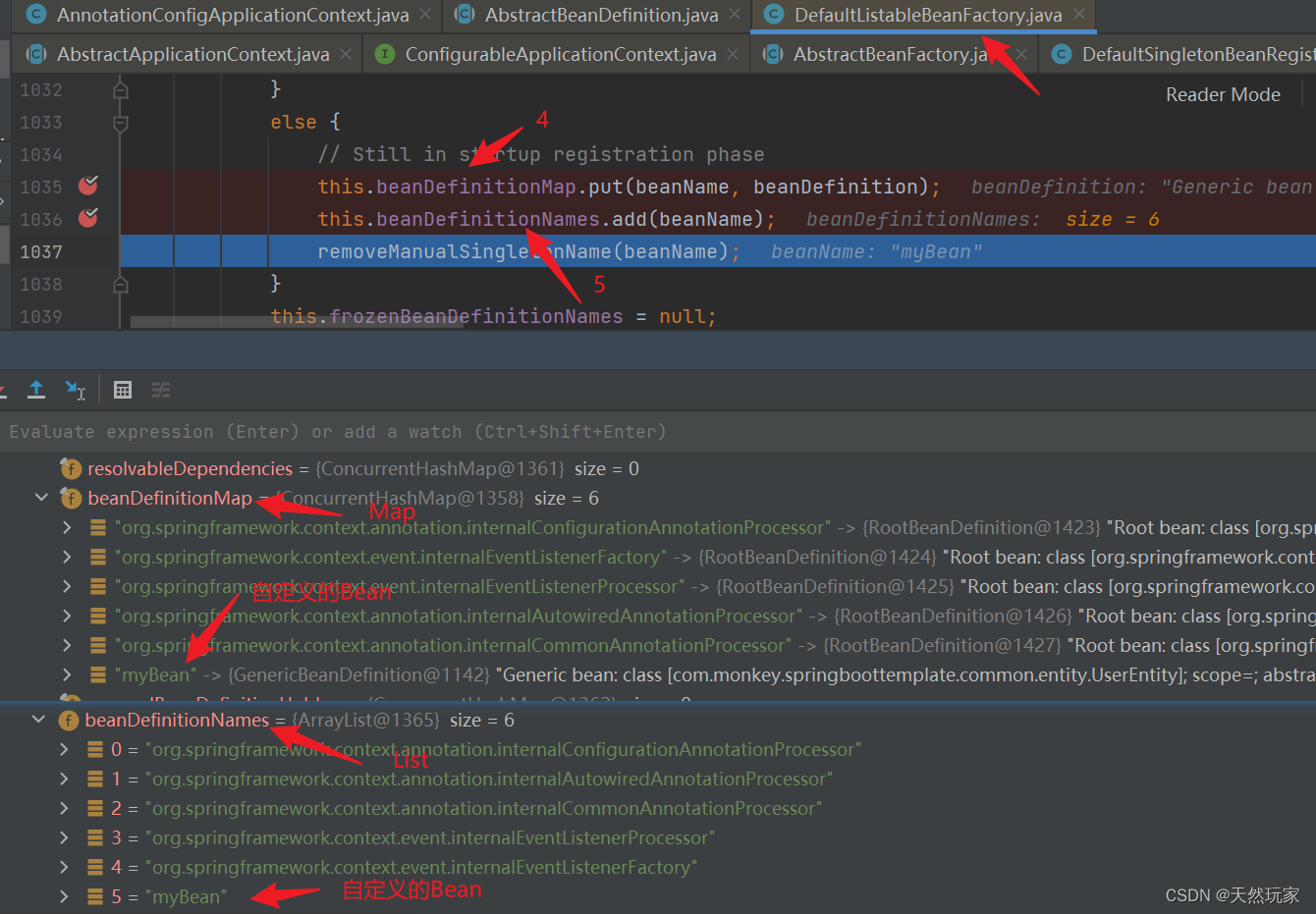Image resolution: width=1316 pixels, height=914 pixels.
Task: Collapse the beanDefinitionNames node
Action: tap(38, 720)
